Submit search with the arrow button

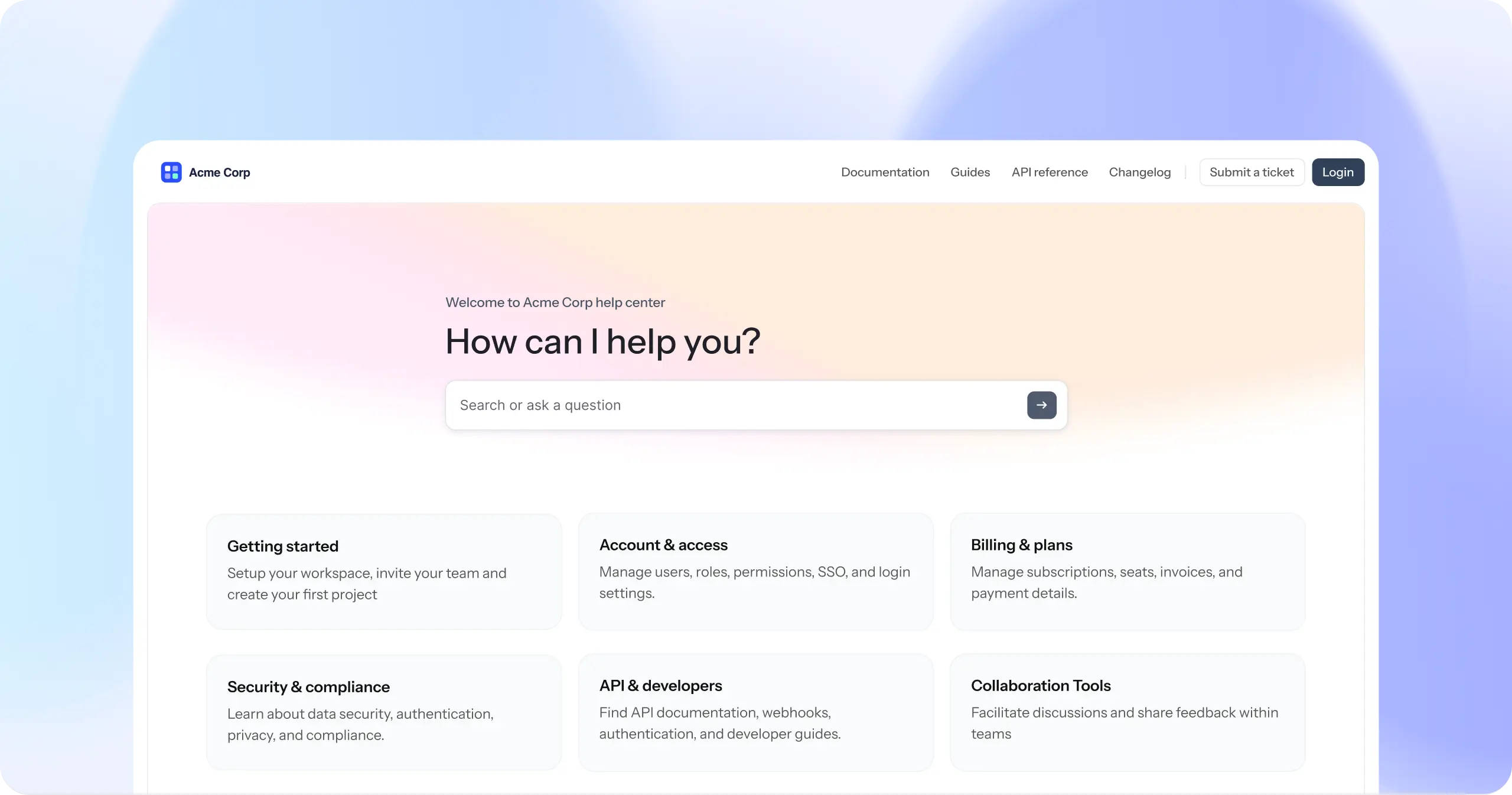(x=1041, y=405)
